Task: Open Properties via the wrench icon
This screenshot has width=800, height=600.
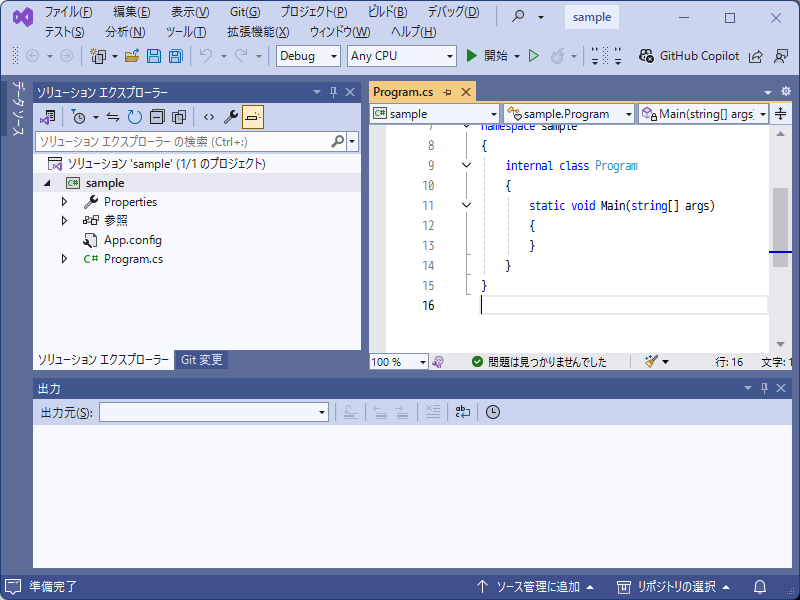Action: click(230, 117)
